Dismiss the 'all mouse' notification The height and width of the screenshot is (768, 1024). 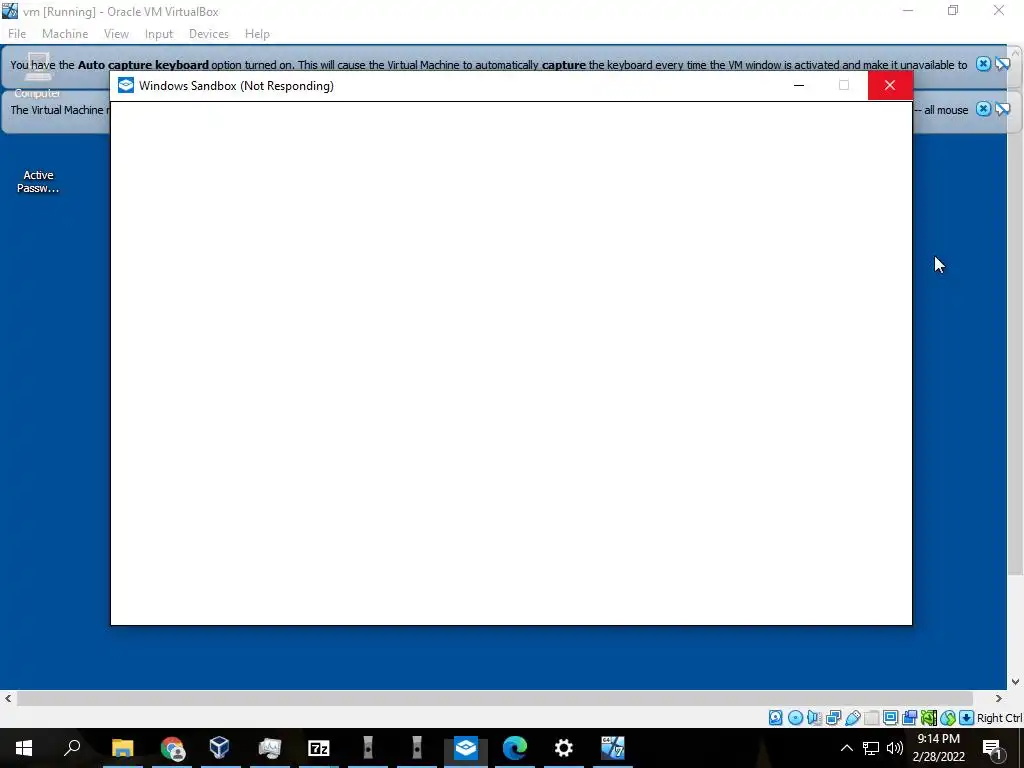coord(983,109)
